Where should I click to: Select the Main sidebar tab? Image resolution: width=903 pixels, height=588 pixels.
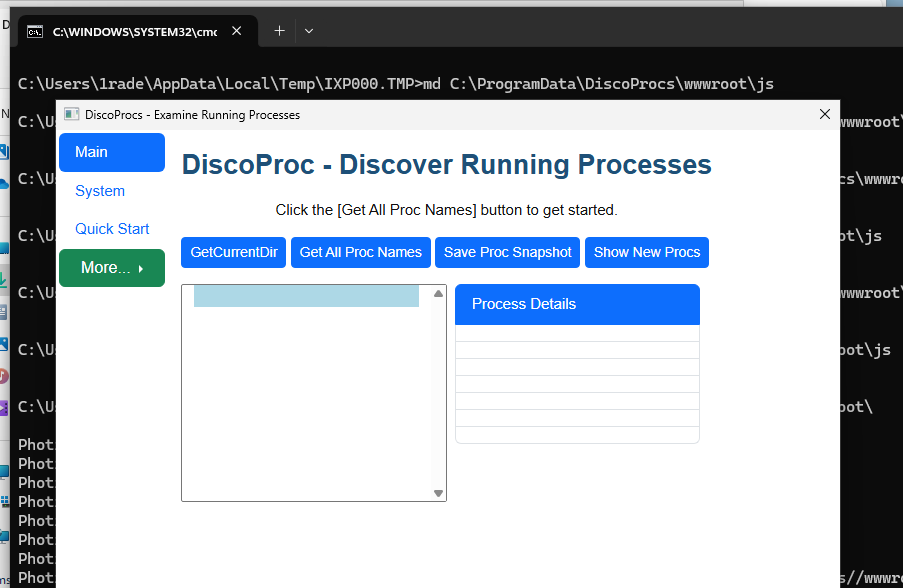coord(111,152)
